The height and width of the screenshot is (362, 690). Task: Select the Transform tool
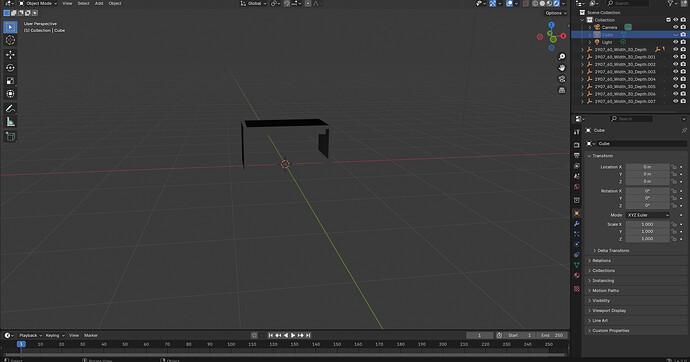tap(10, 94)
